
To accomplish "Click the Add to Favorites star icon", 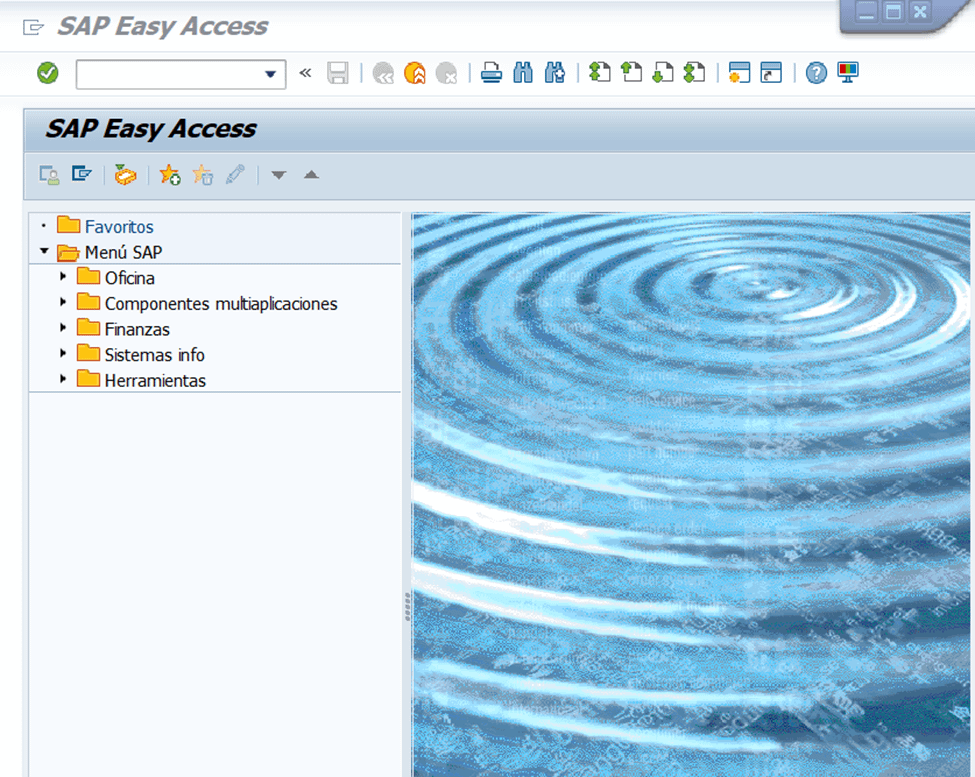I will point(170,175).
